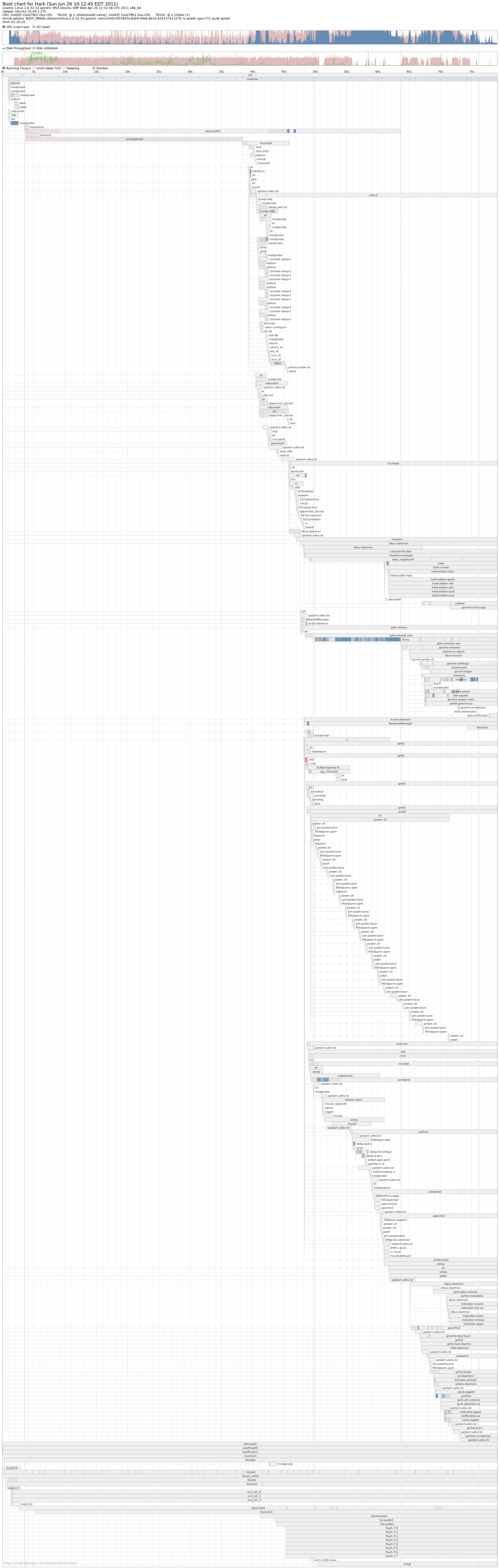Click the 30s time axis label

[190, 72]
